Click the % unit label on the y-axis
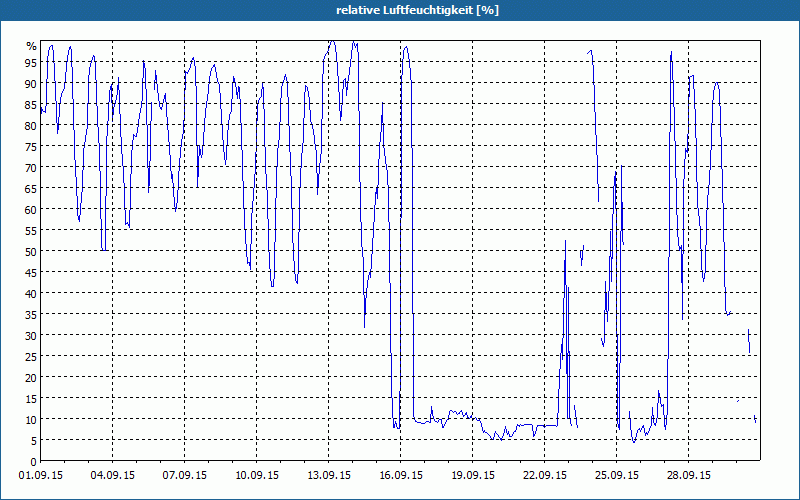 click(x=32, y=46)
